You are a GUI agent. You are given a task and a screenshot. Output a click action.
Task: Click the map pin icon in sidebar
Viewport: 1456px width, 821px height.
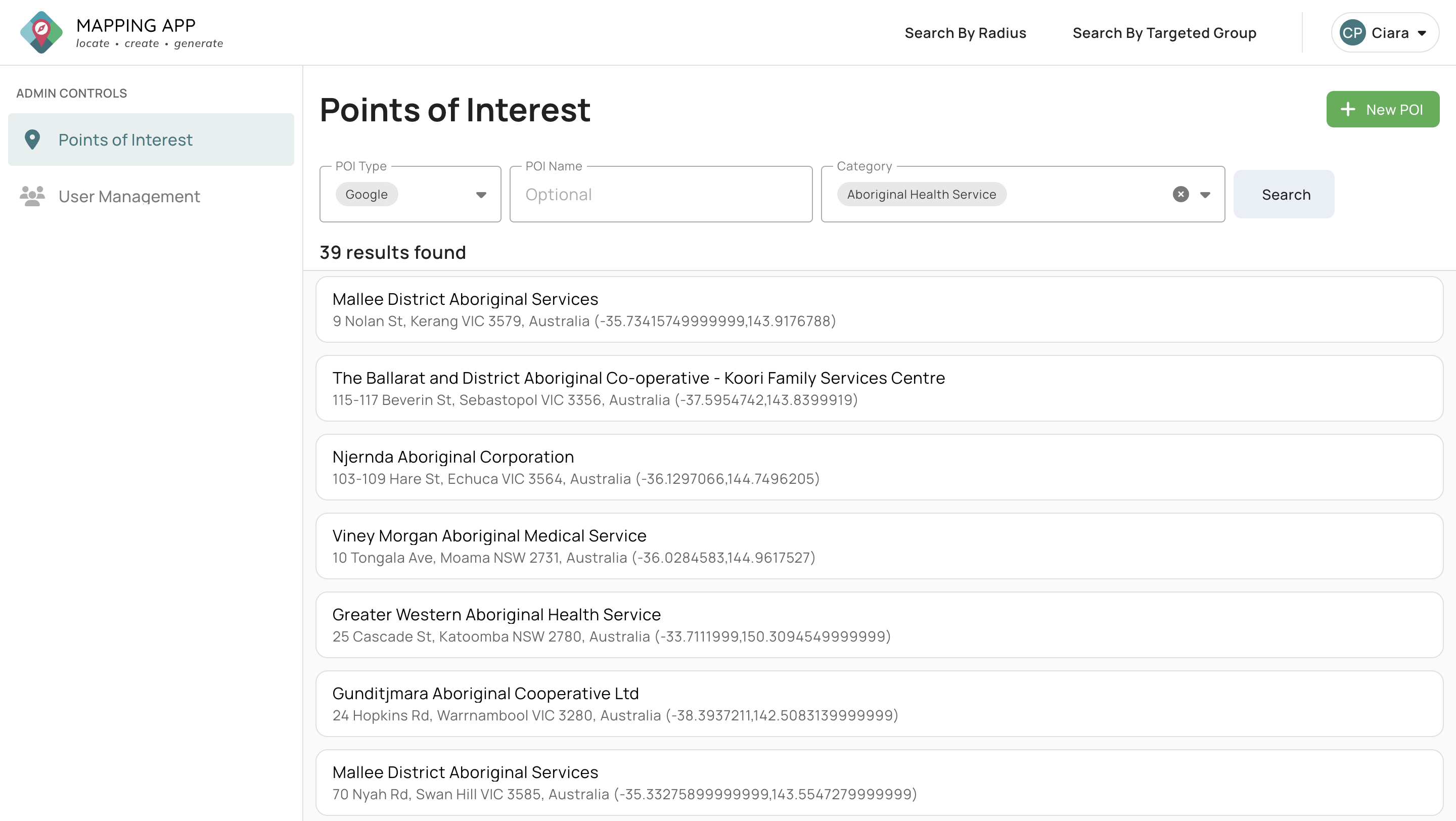32,140
